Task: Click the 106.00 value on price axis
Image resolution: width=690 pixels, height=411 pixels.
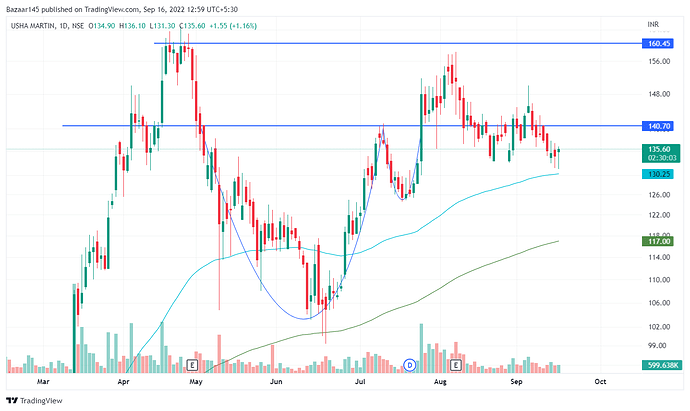Action: [x=657, y=303]
